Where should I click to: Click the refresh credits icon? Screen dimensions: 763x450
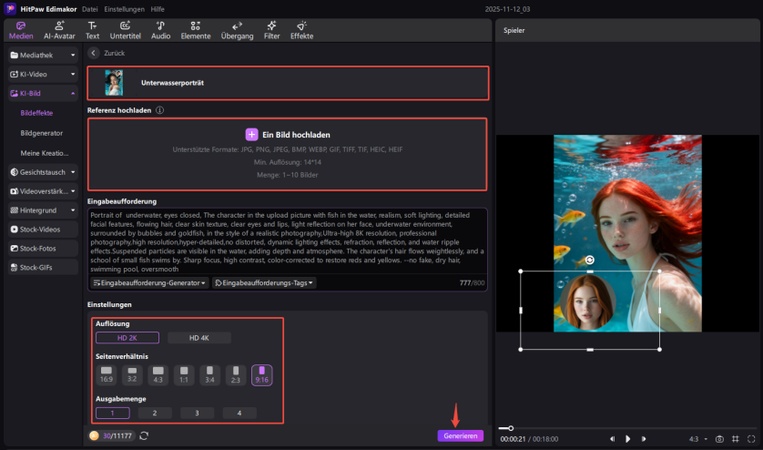point(144,436)
